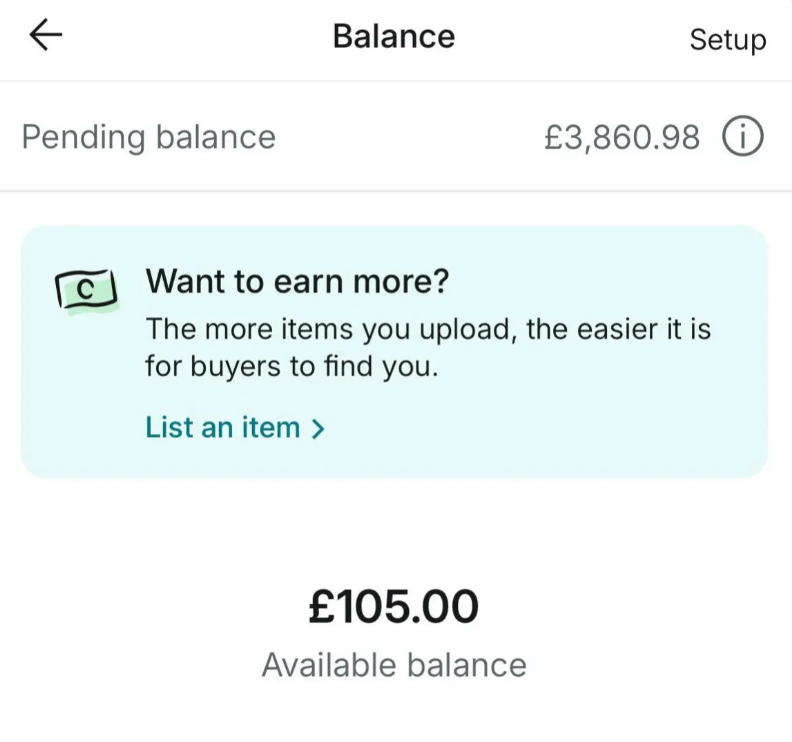Open the Setup option

(x=727, y=39)
